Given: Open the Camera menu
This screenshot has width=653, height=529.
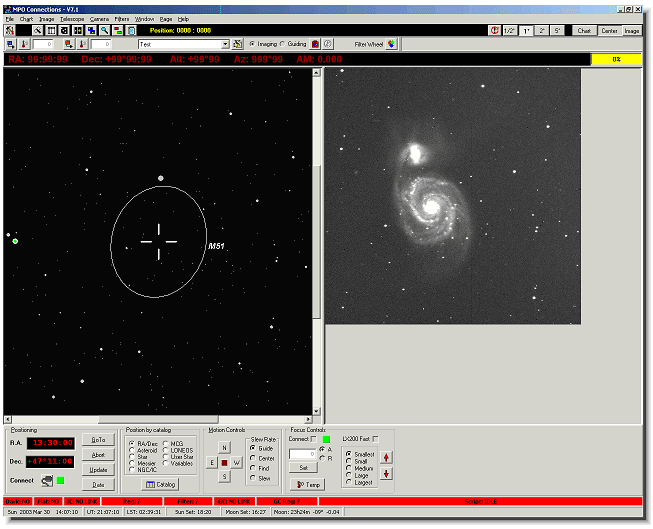Looking at the screenshot, I should tap(100, 19).
